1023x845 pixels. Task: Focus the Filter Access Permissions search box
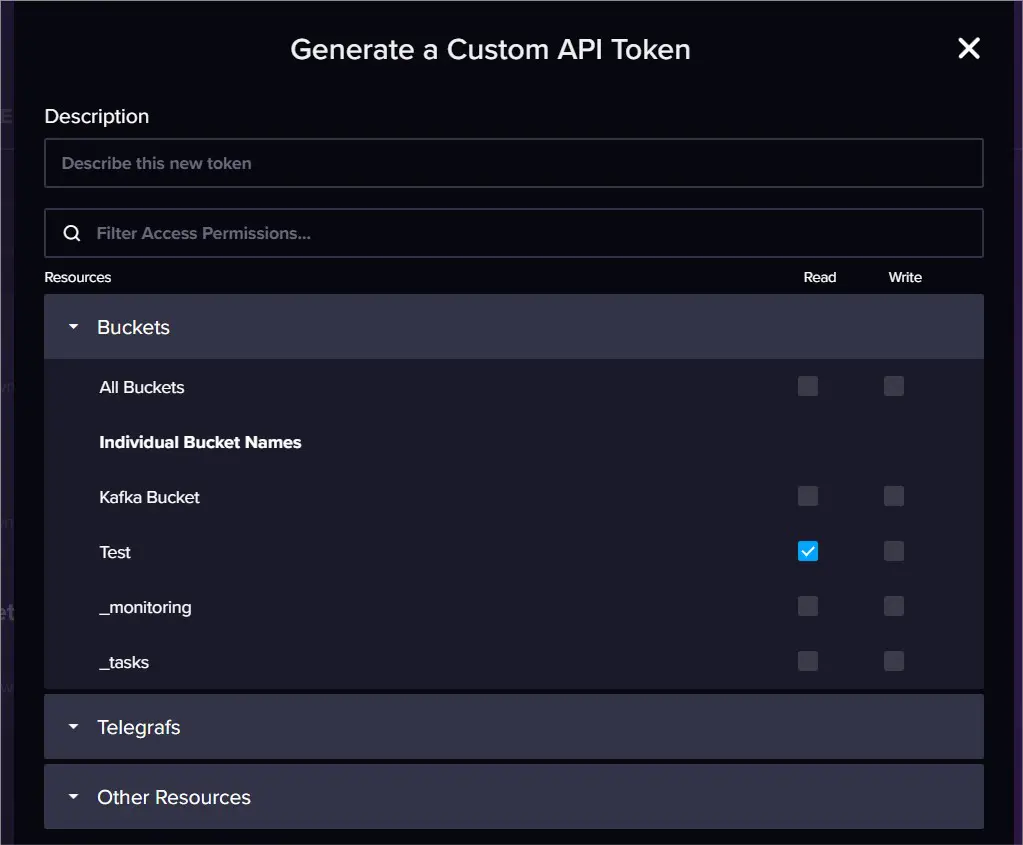(x=530, y=233)
